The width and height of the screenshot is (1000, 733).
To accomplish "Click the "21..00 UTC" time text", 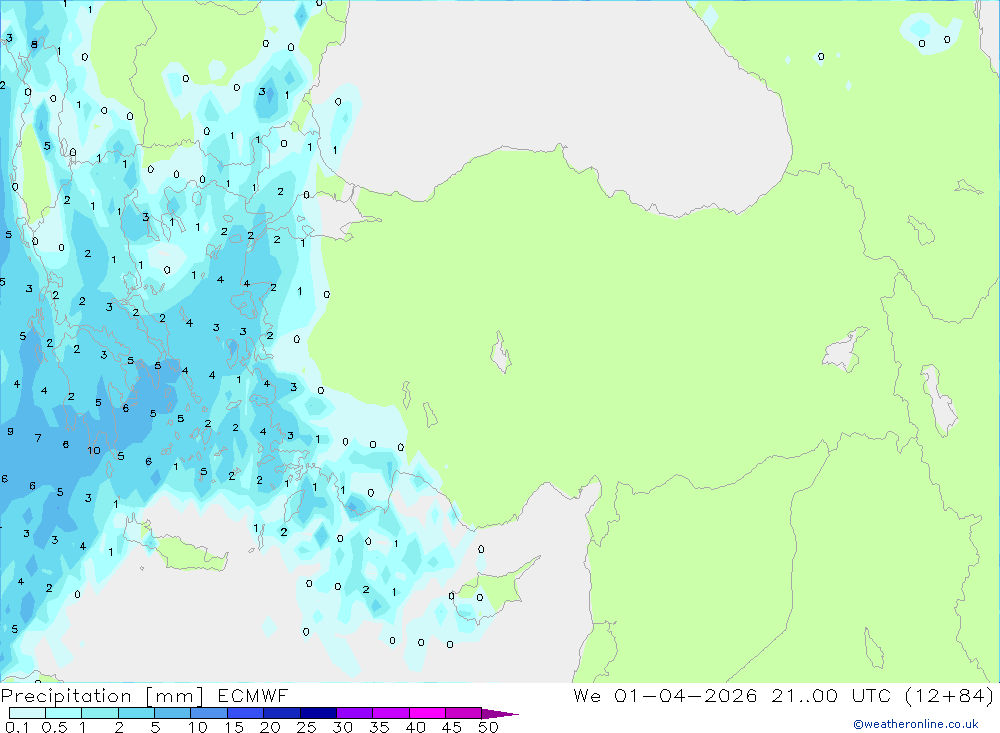I will pos(831,695).
